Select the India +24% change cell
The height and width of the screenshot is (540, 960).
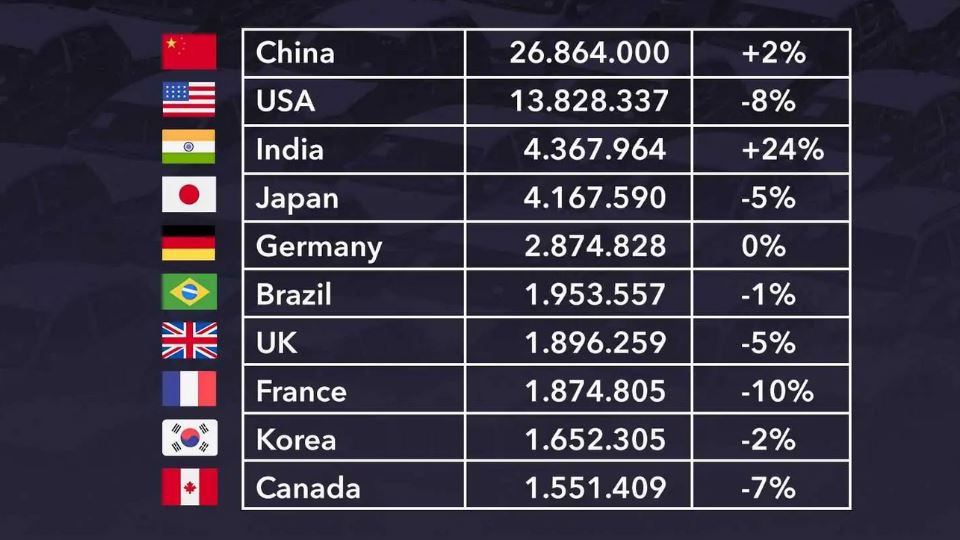pos(771,150)
